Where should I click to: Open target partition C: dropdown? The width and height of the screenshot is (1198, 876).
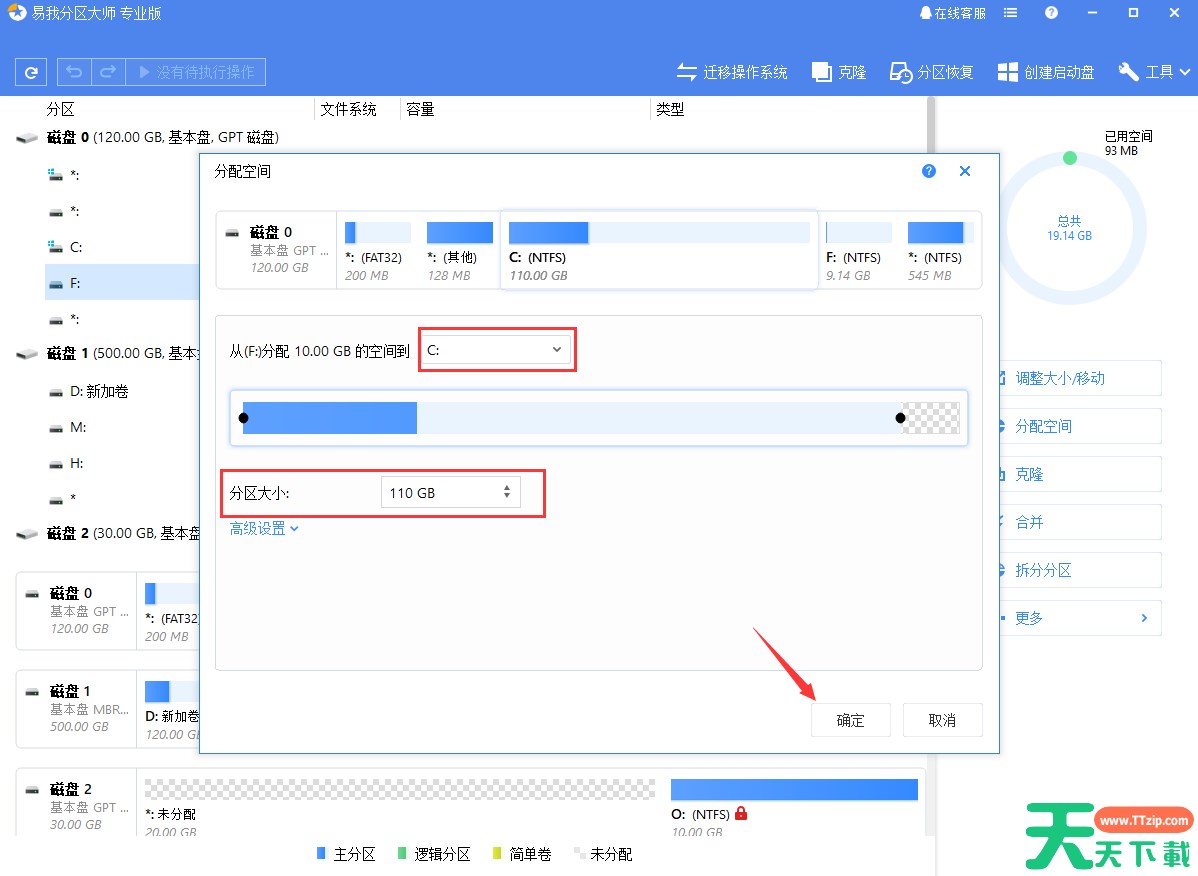[x=496, y=350]
